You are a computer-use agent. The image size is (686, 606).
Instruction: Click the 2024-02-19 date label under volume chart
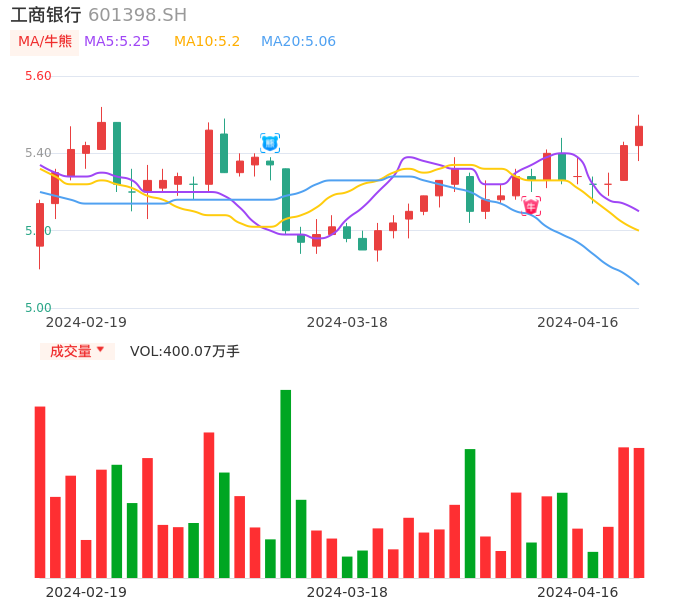coord(86,592)
